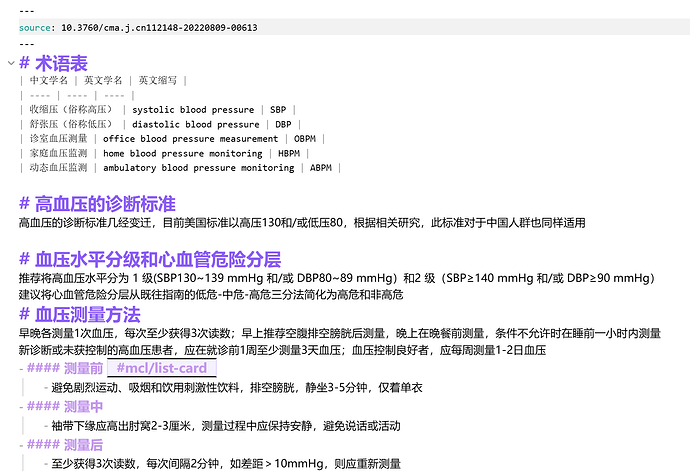The image size is (690, 471).
Task: Click the heading 高血压的诊断标准
Action: pos(105,204)
